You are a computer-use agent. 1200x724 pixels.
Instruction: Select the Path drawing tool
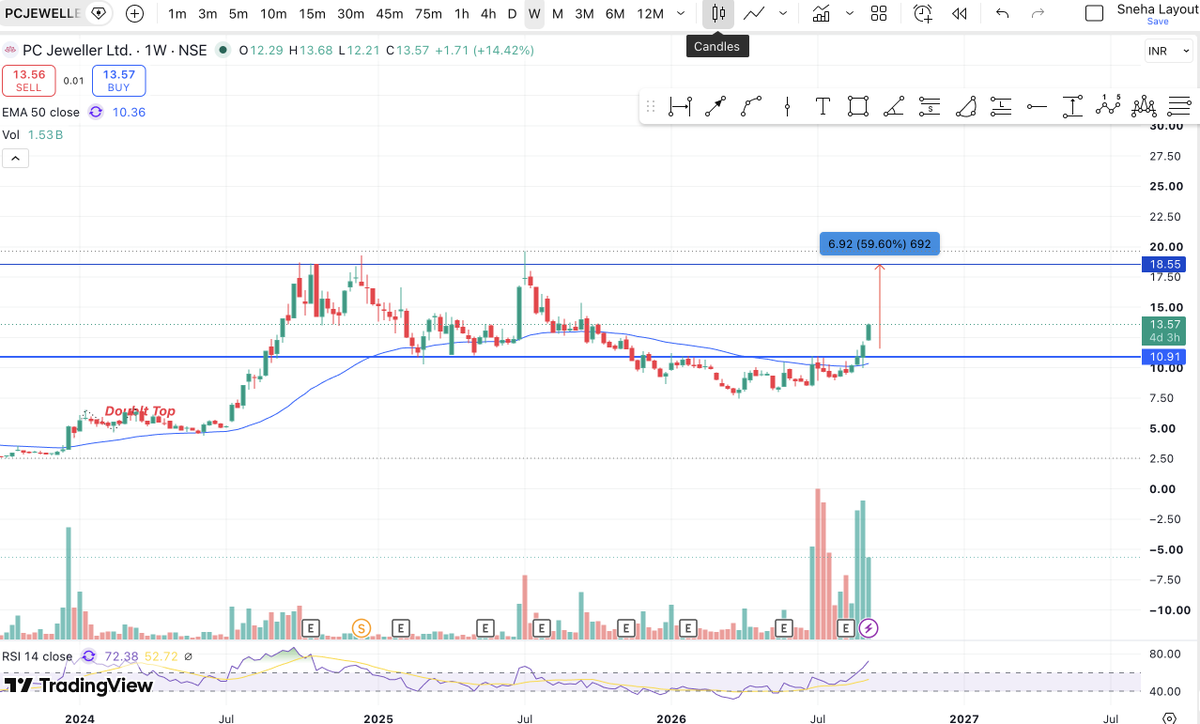[751, 107]
